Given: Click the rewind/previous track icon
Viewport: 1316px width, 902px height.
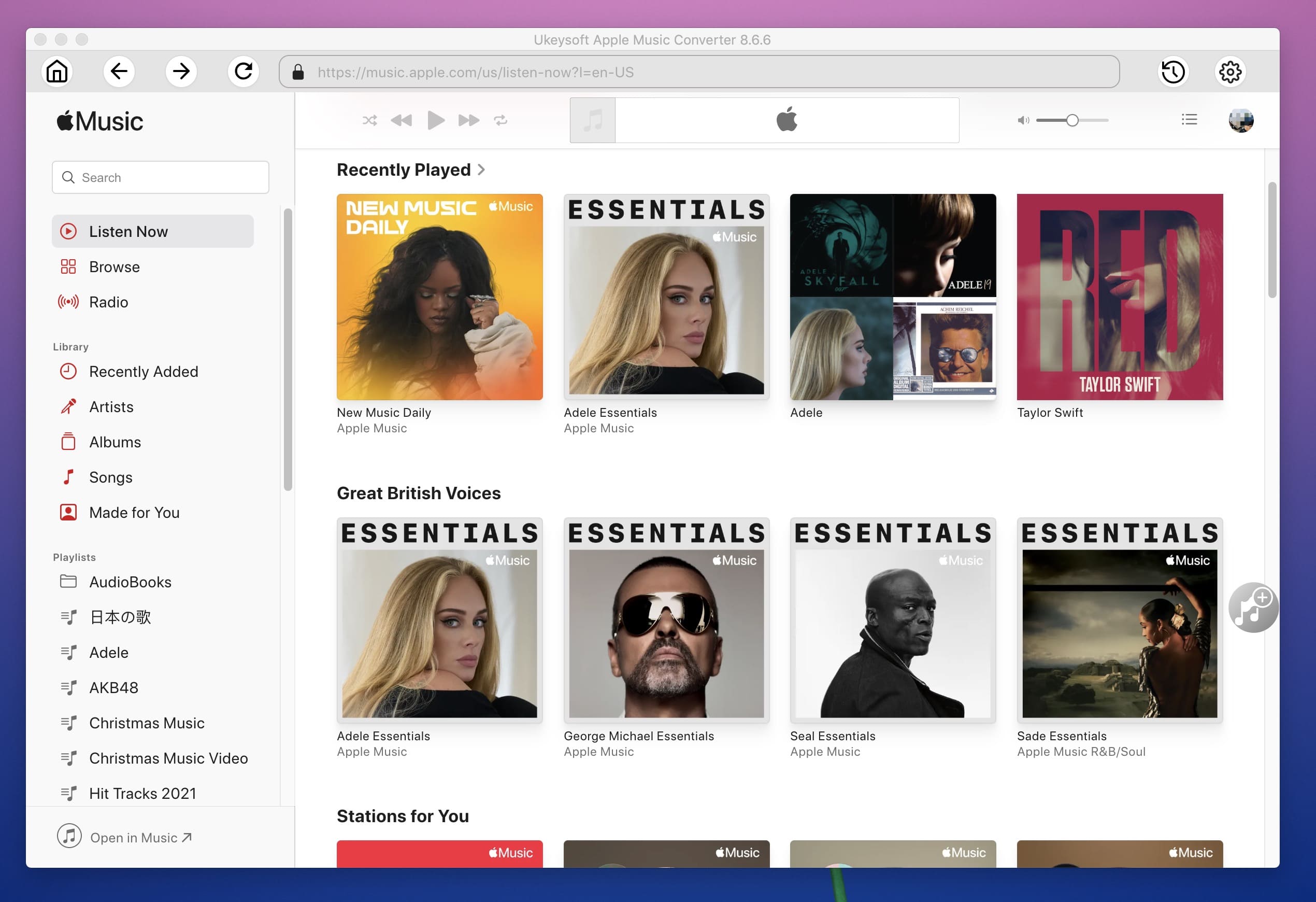Looking at the screenshot, I should pos(401,120).
